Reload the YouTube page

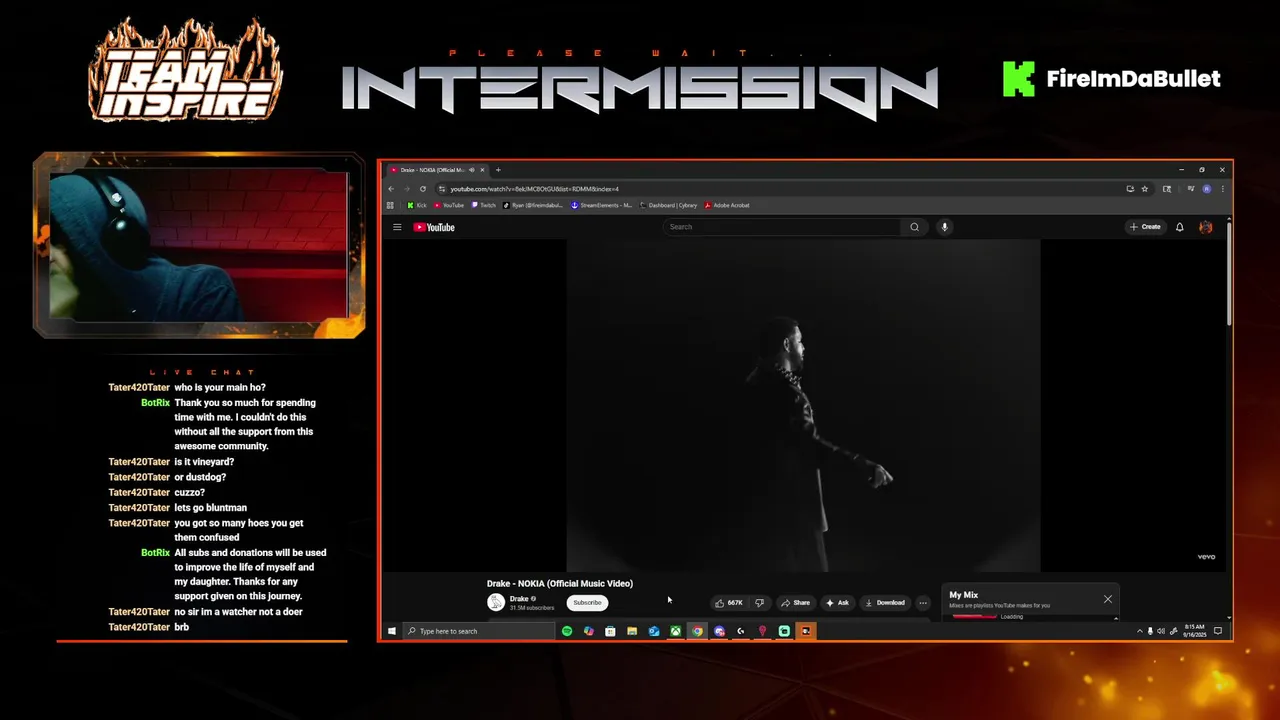(x=423, y=189)
